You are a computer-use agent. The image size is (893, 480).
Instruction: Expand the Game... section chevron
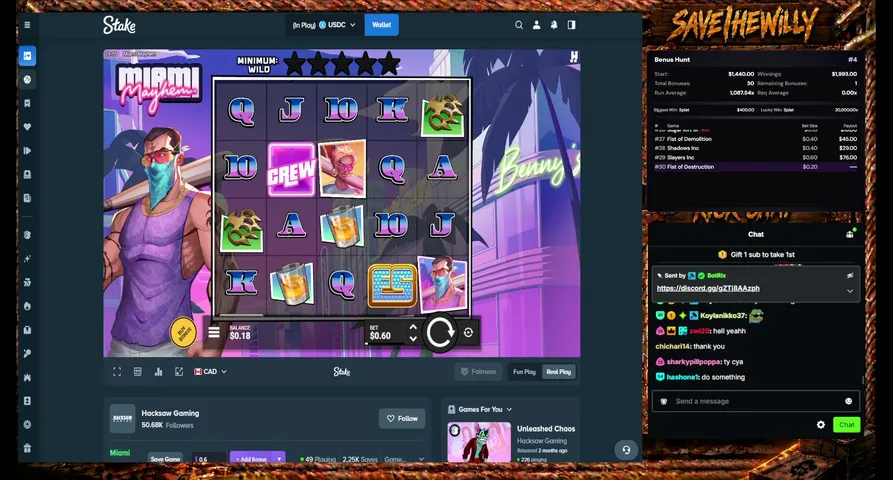coord(421,459)
